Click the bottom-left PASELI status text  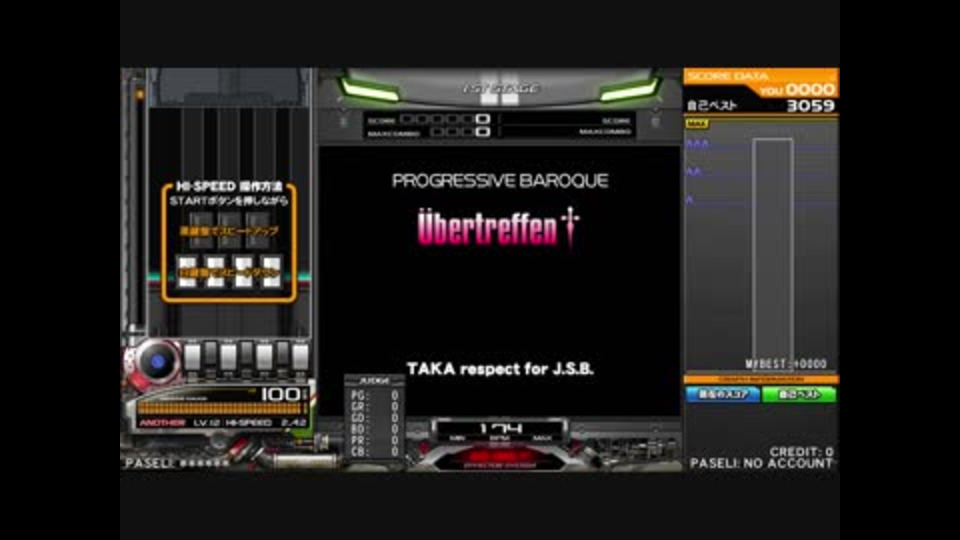coord(176,463)
